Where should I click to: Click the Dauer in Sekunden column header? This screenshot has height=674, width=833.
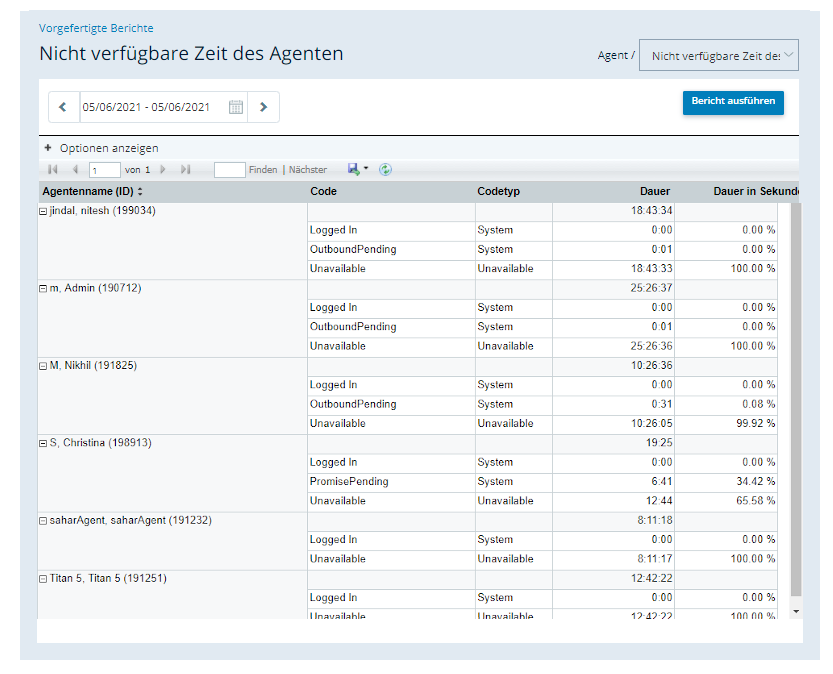[x=755, y=191]
